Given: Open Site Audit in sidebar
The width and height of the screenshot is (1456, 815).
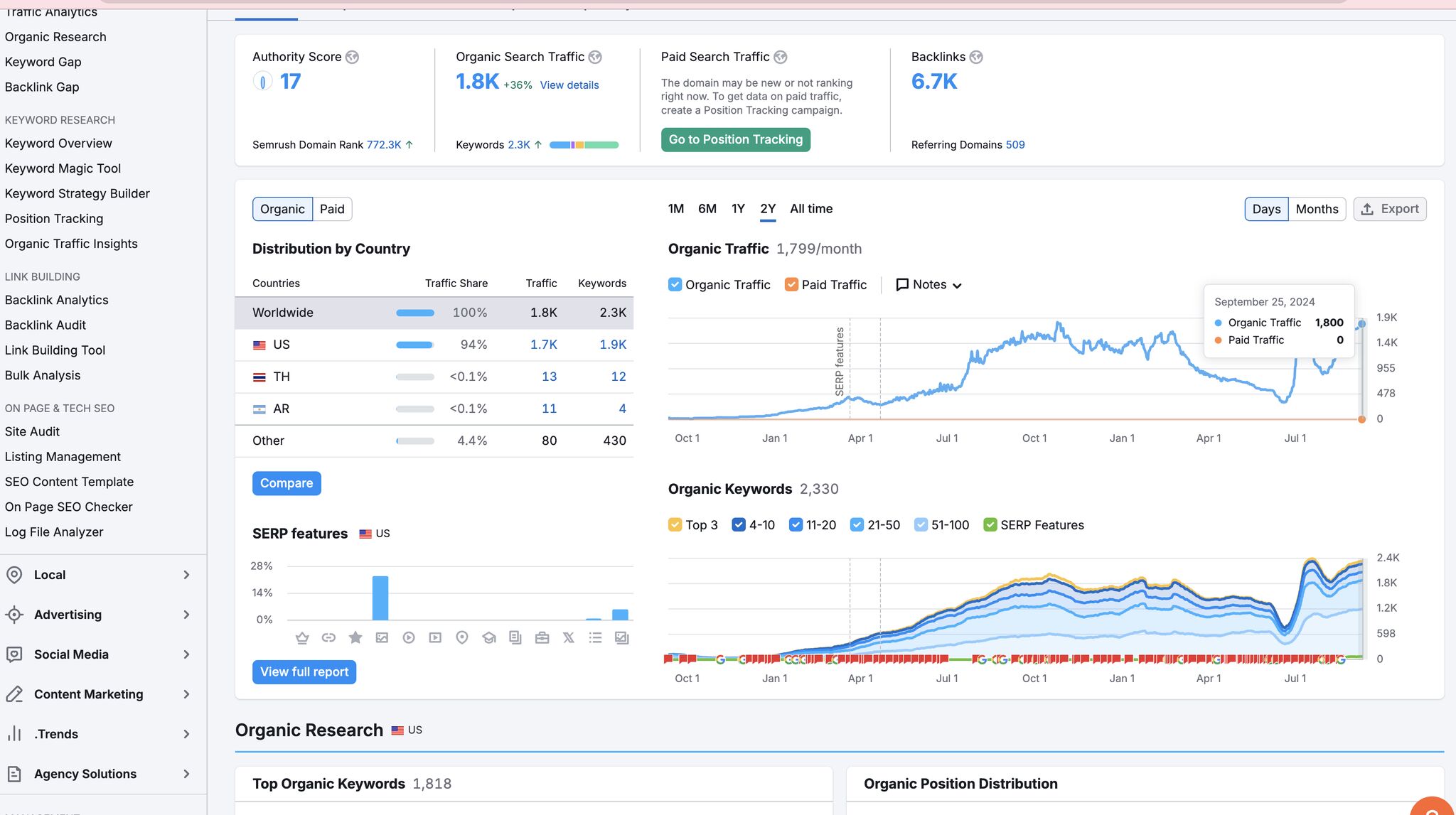Looking at the screenshot, I should pos(32,432).
